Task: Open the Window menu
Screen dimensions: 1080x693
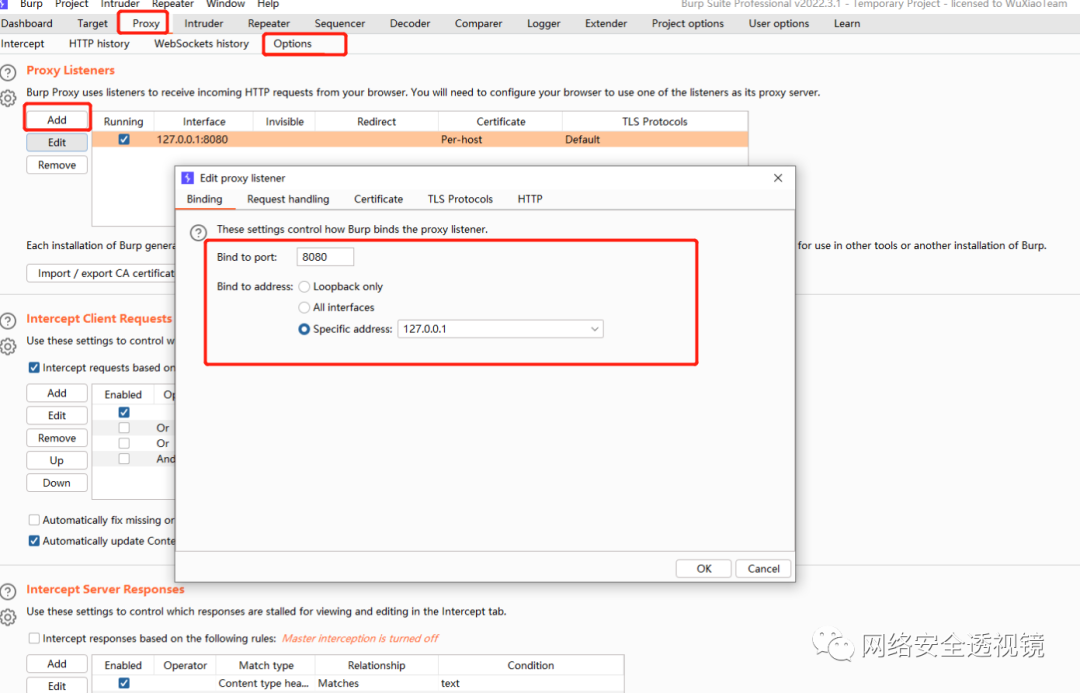Action: pyautogui.click(x=225, y=4)
